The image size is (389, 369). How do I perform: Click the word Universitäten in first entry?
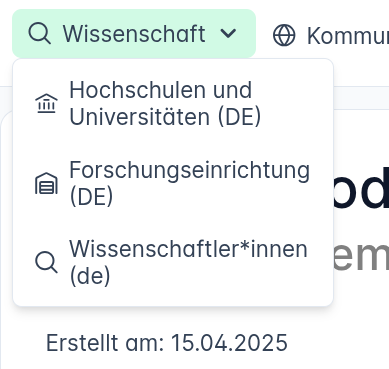(x=139, y=117)
